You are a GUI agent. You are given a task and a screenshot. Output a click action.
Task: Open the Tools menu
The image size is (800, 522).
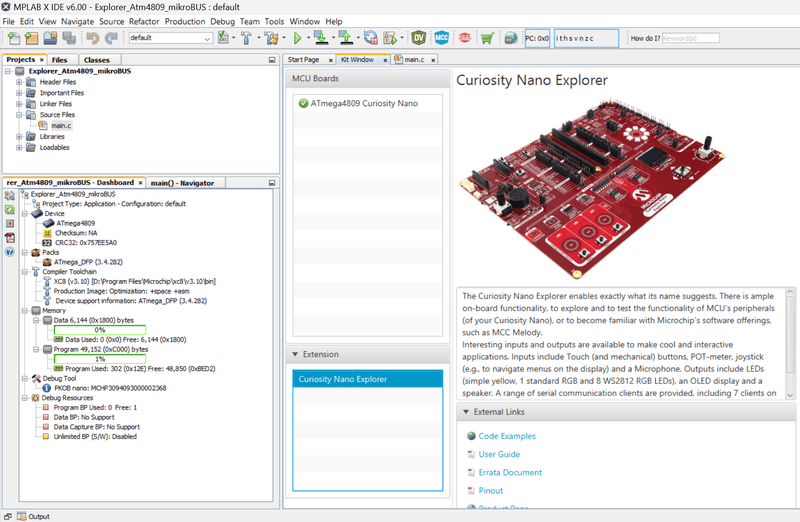(x=274, y=21)
